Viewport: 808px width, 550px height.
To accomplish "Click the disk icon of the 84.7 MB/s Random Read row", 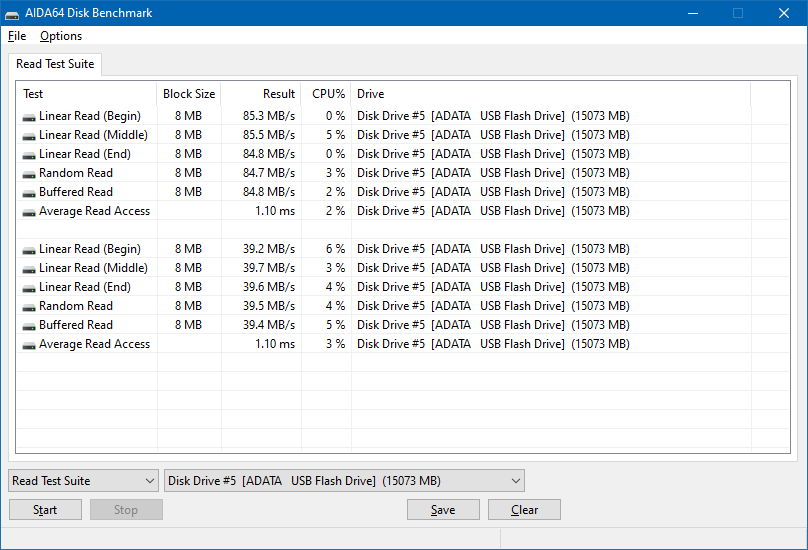I will pyautogui.click(x=29, y=175).
